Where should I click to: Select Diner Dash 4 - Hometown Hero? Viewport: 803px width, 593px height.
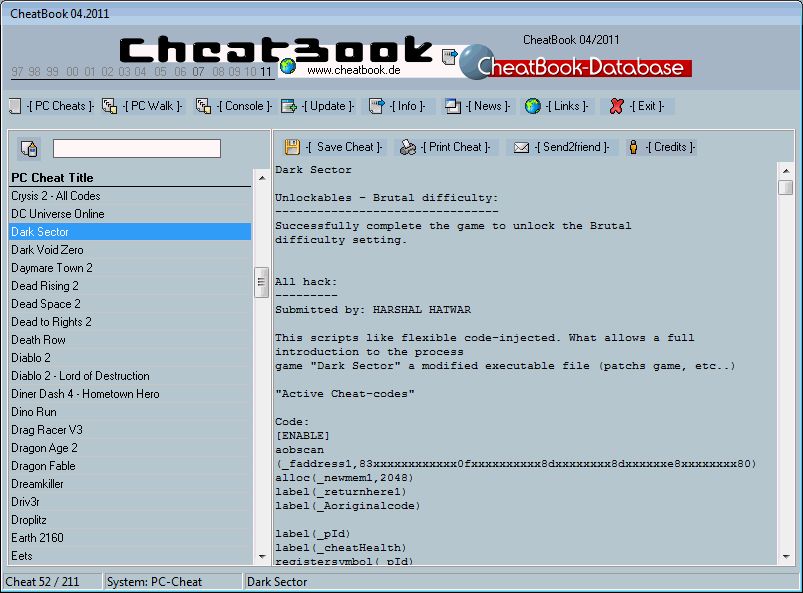click(x=131, y=394)
